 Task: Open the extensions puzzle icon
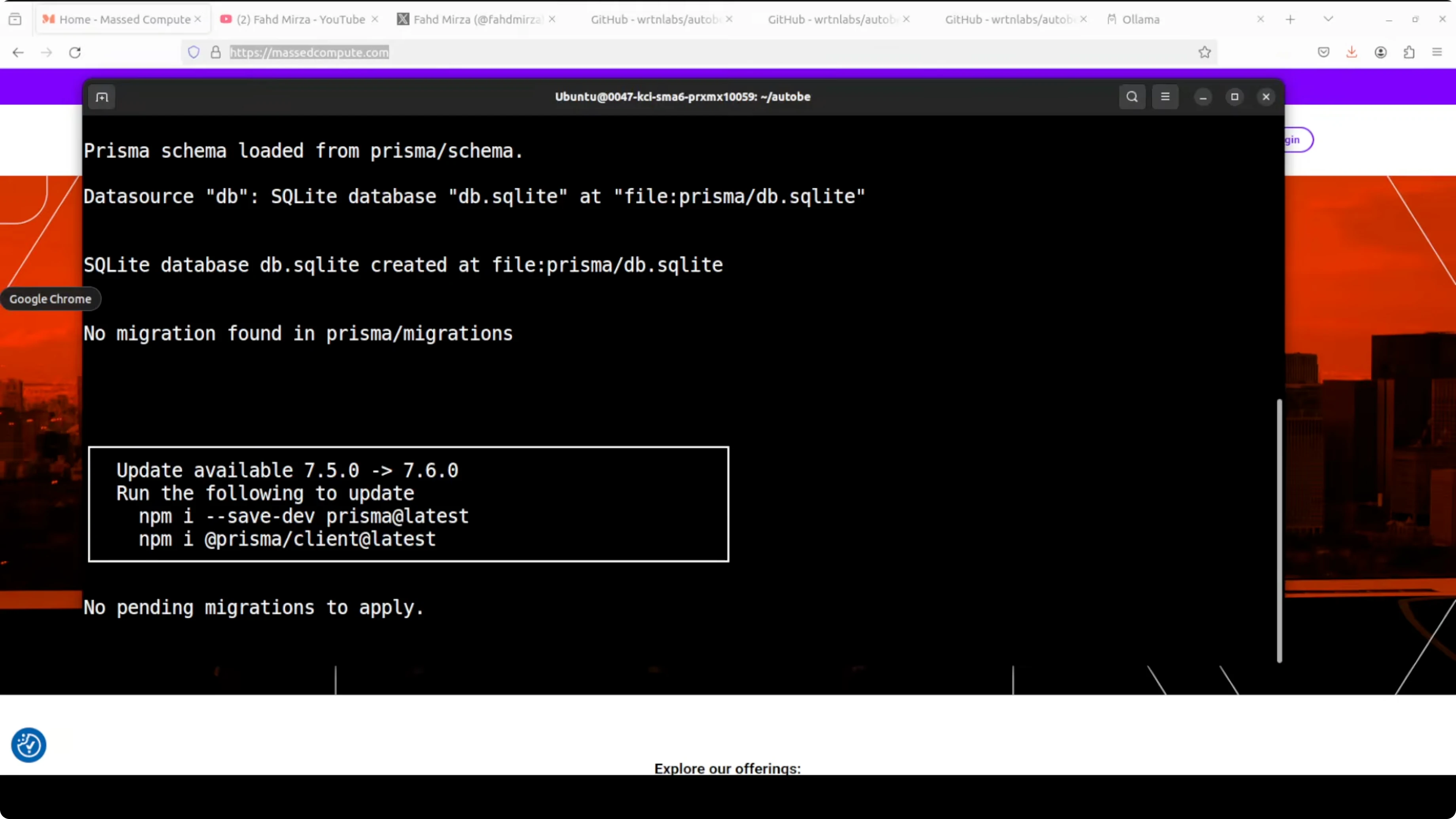[x=1409, y=53]
